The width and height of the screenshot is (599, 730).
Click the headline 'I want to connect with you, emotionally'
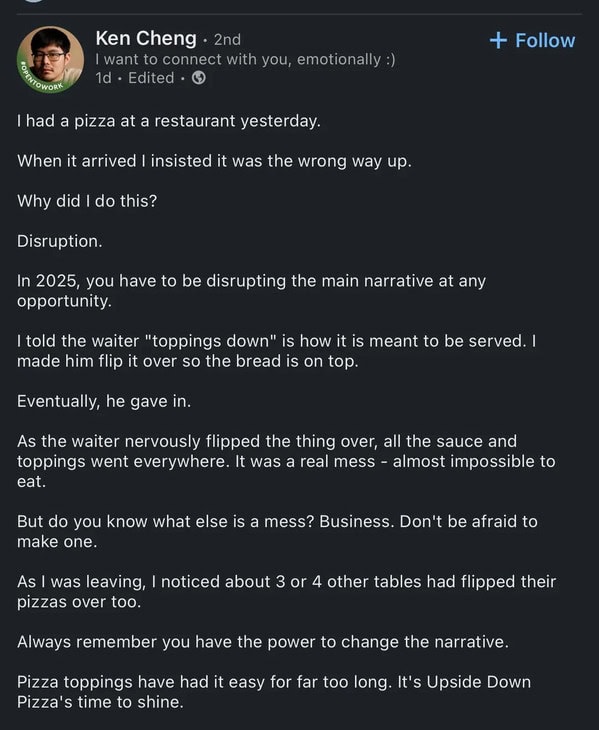pyautogui.click(x=245, y=59)
